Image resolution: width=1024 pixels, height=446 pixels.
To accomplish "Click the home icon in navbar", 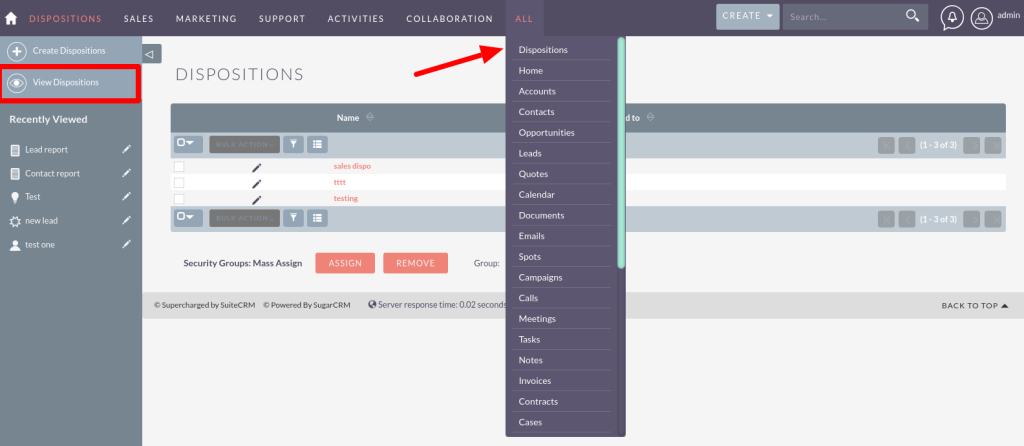I will click(x=11, y=18).
